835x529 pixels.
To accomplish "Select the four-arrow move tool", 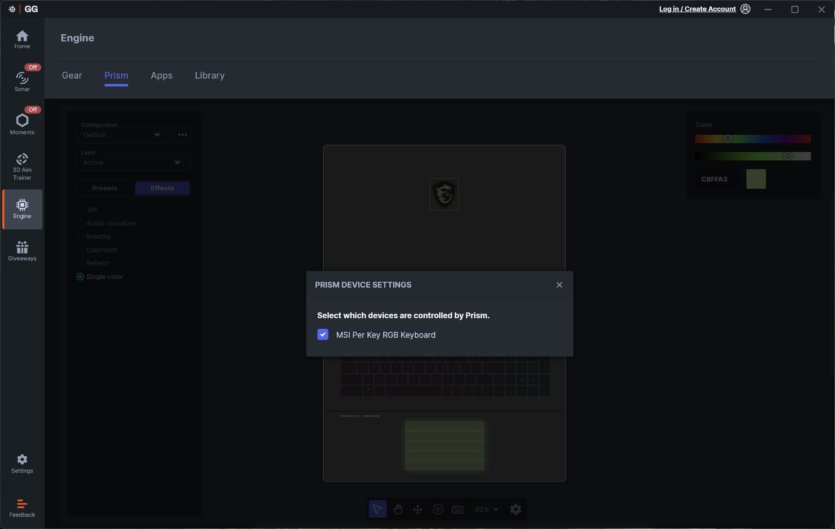I will 418,509.
